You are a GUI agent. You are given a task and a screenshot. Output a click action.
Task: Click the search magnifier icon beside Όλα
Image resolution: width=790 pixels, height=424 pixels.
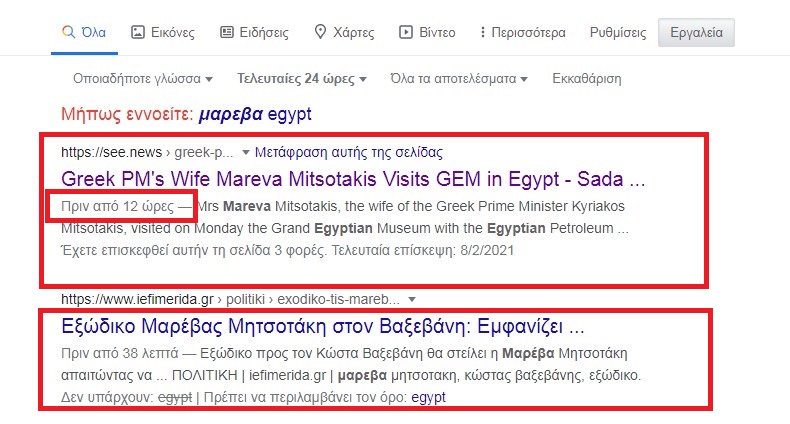pos(69,32)
